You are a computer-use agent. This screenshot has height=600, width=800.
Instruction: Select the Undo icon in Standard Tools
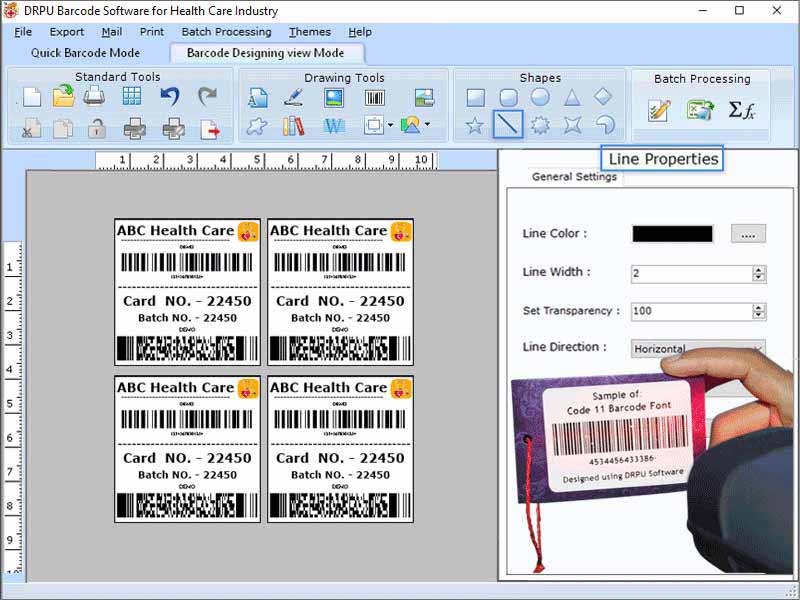coord(169,95)
